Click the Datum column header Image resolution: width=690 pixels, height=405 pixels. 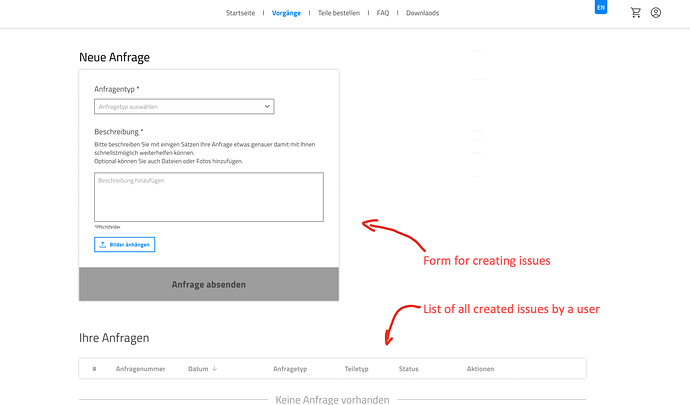198,369
